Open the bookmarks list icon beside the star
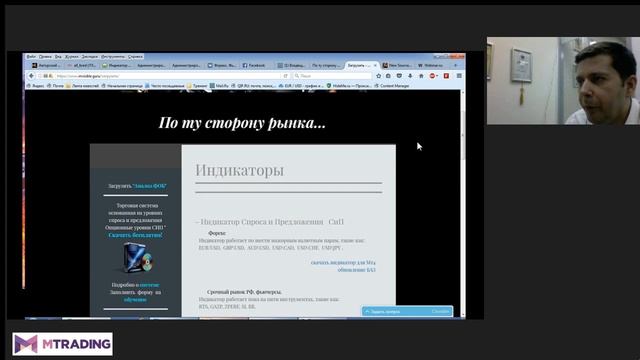 [388, 76]
